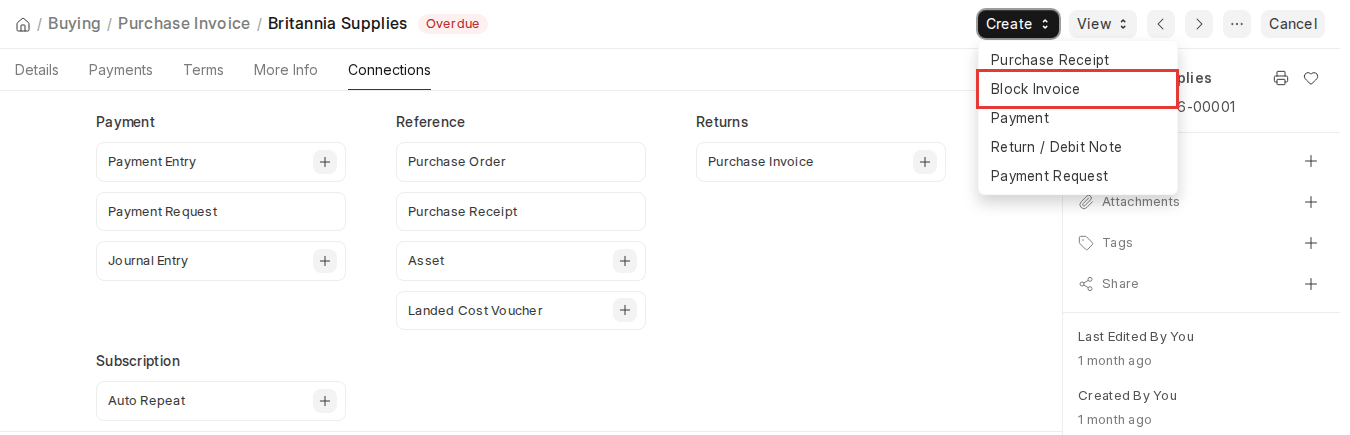Click the Overdue status badge
Image resolution: width=1350 pixels, height=435 pixels.
point(452,24)
